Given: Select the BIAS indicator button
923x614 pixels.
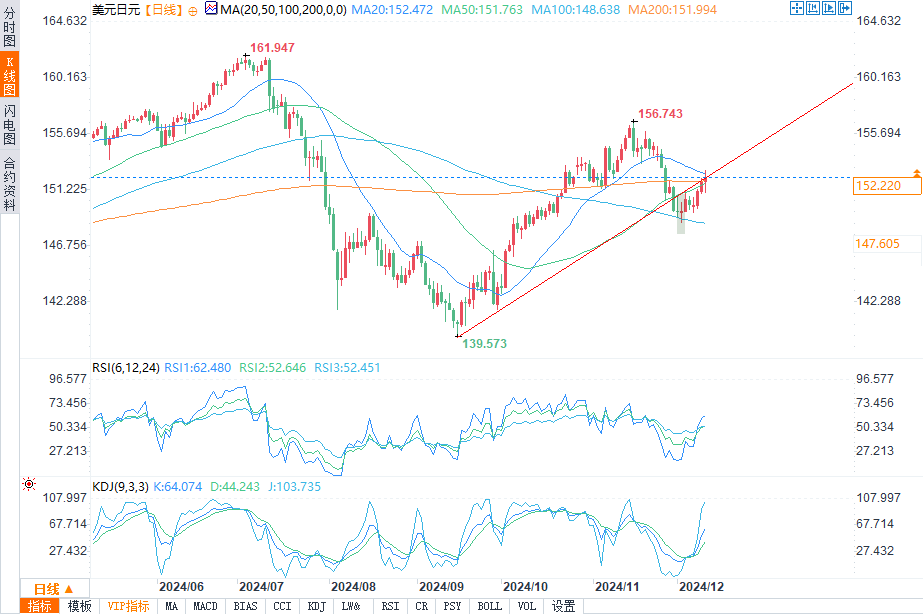Looking at the screenshot, I should [245, 606].
